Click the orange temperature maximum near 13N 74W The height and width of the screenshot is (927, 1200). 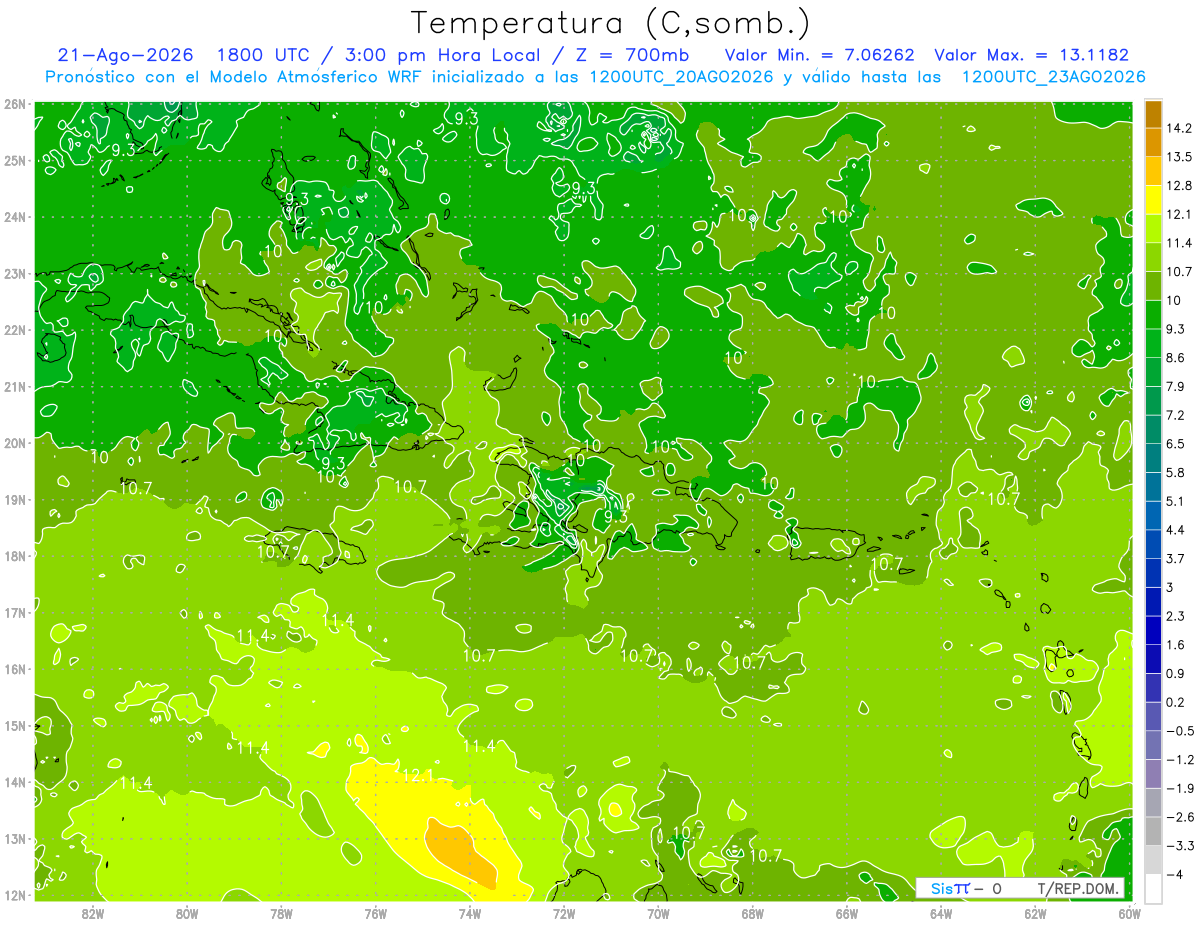click(x=462, y=852)
